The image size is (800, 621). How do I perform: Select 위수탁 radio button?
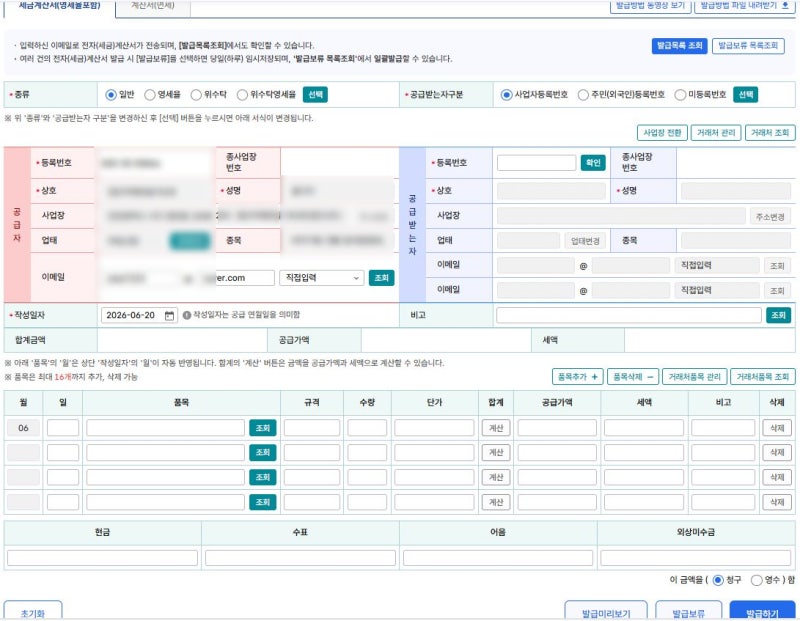tap(196, 95)
